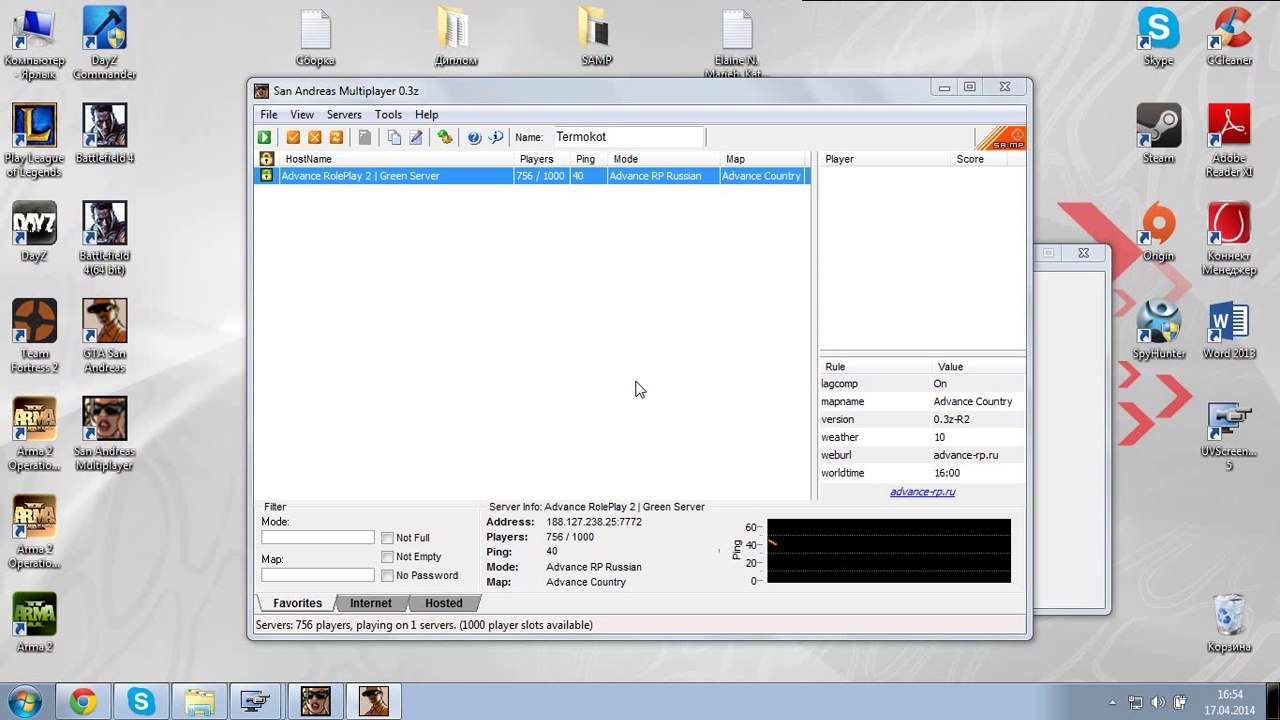Open Chrome from the taskbar
Viewport: 1280px width, 720px height.
(x=83, y=701)
